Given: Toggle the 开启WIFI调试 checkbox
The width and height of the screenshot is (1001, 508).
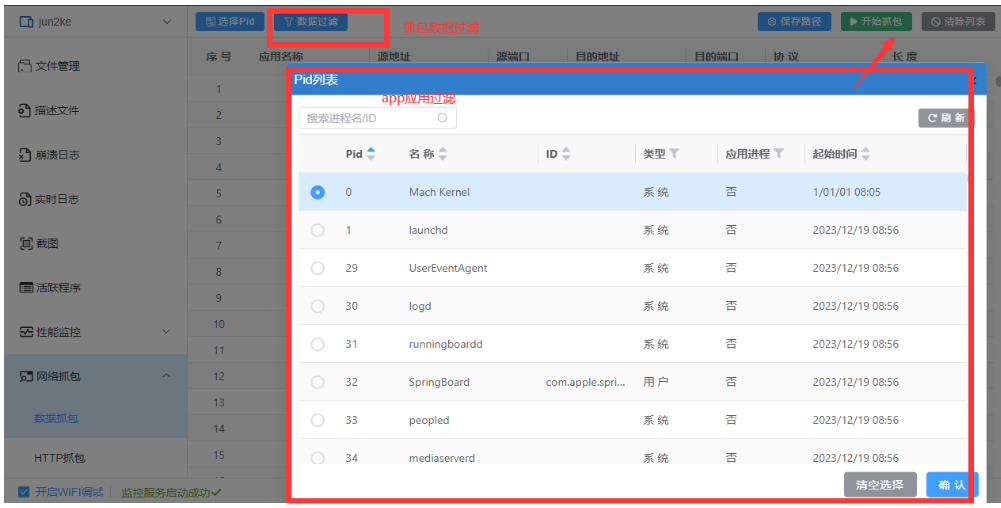Looking at the screenshot, I should click(x=24, y=492).
